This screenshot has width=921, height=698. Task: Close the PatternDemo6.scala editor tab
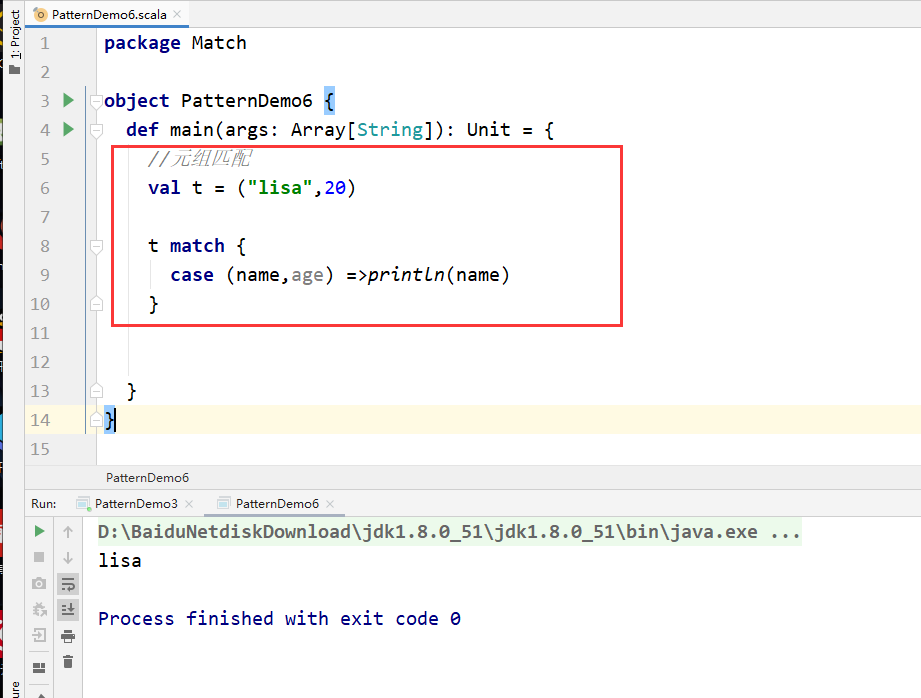(x=177, y=14)
